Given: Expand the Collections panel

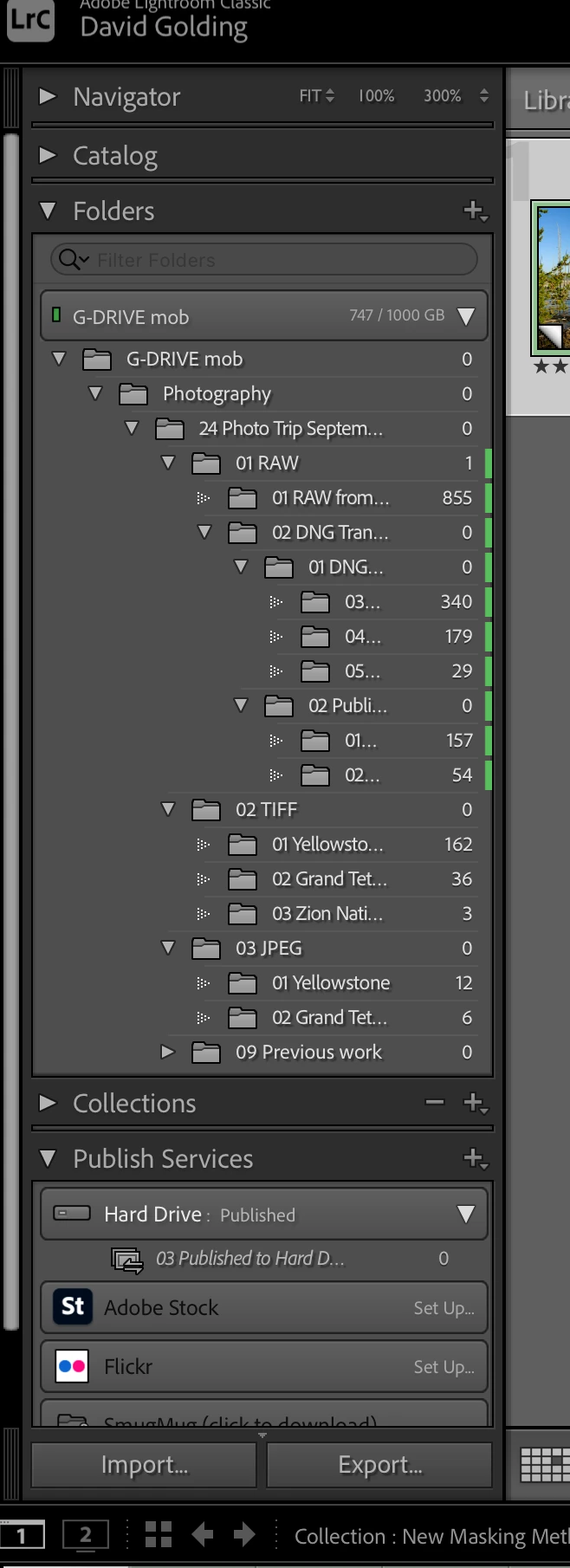Looking at the screenshot, I should (x=48, y=1103).
